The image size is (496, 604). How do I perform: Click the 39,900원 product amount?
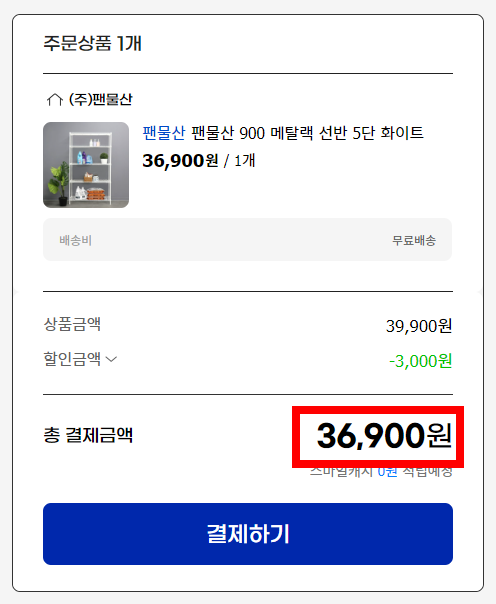(419, 326)
